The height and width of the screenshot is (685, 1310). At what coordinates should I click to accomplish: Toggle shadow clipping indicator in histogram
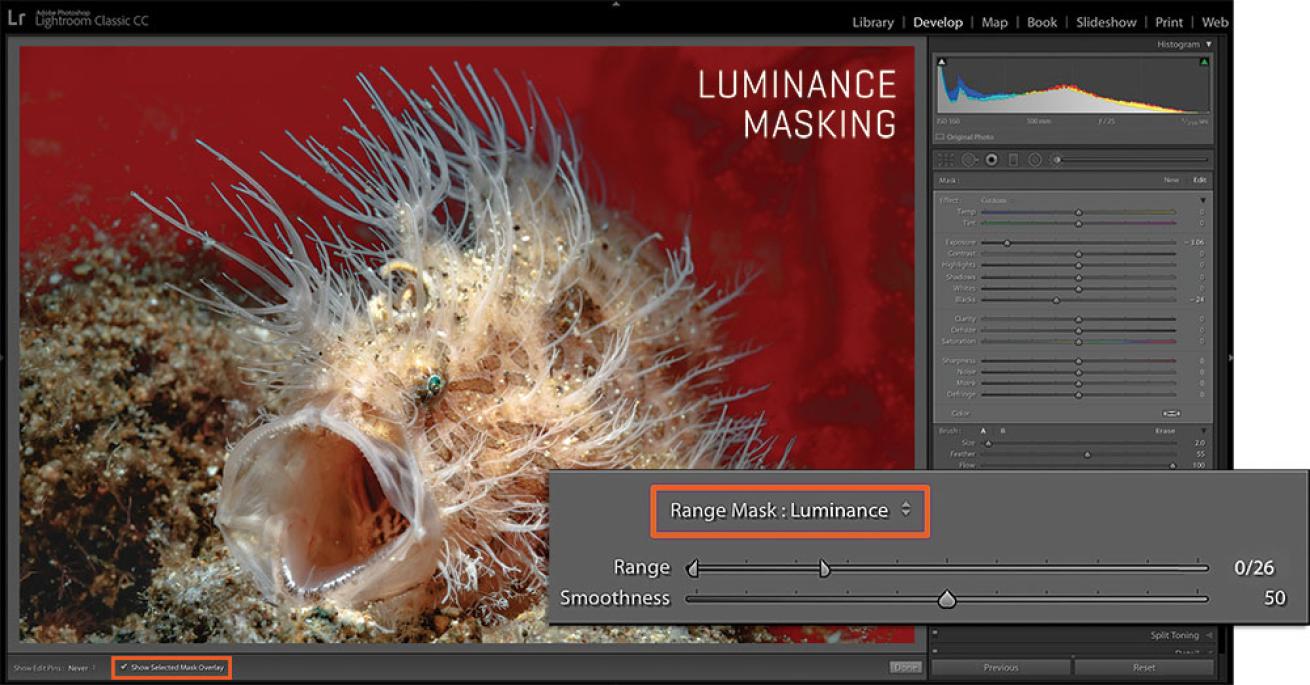[942, 62]
